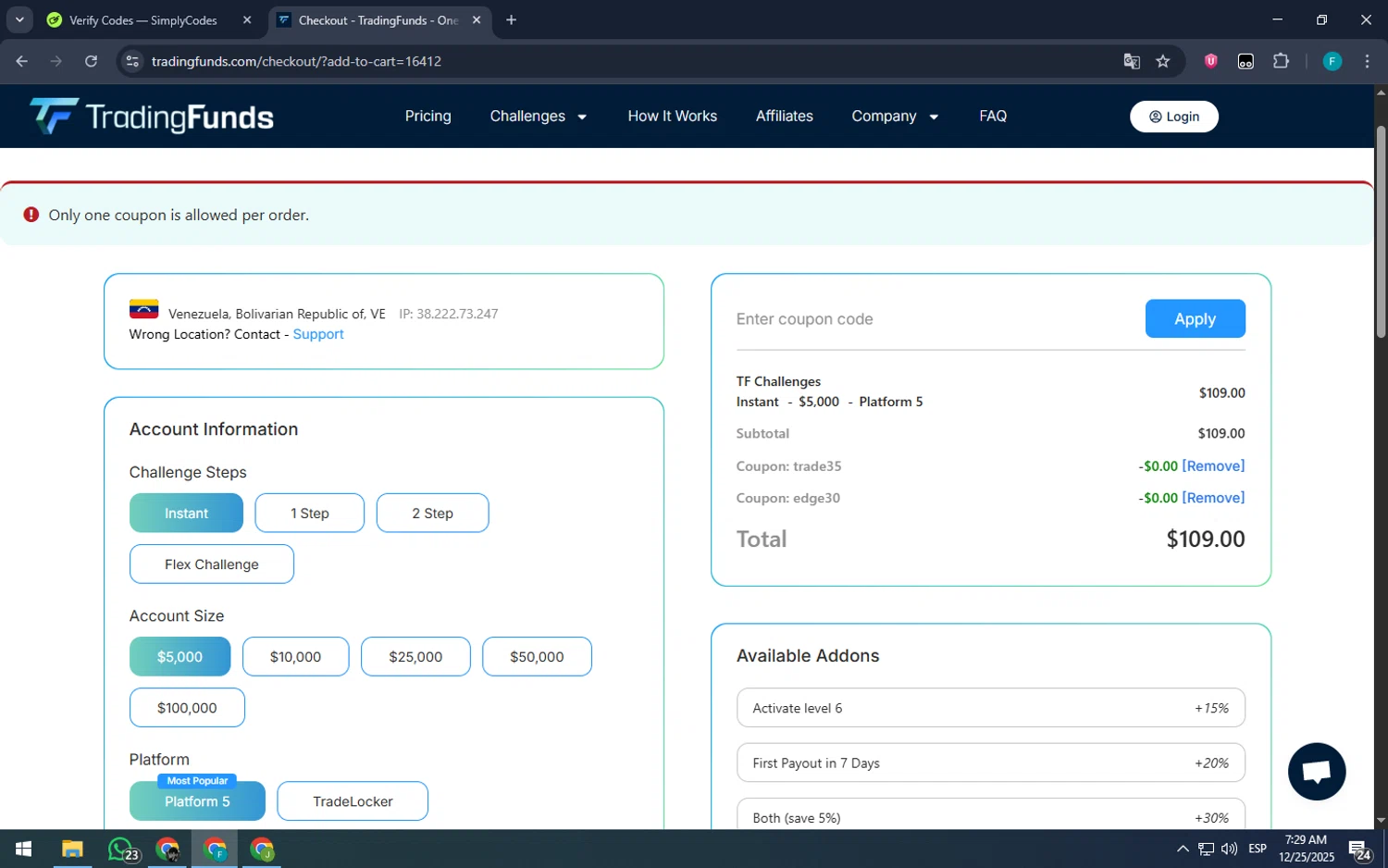Select the Flex Challenge option
This screenshot has height=868, width=1388.
point(212,564)
